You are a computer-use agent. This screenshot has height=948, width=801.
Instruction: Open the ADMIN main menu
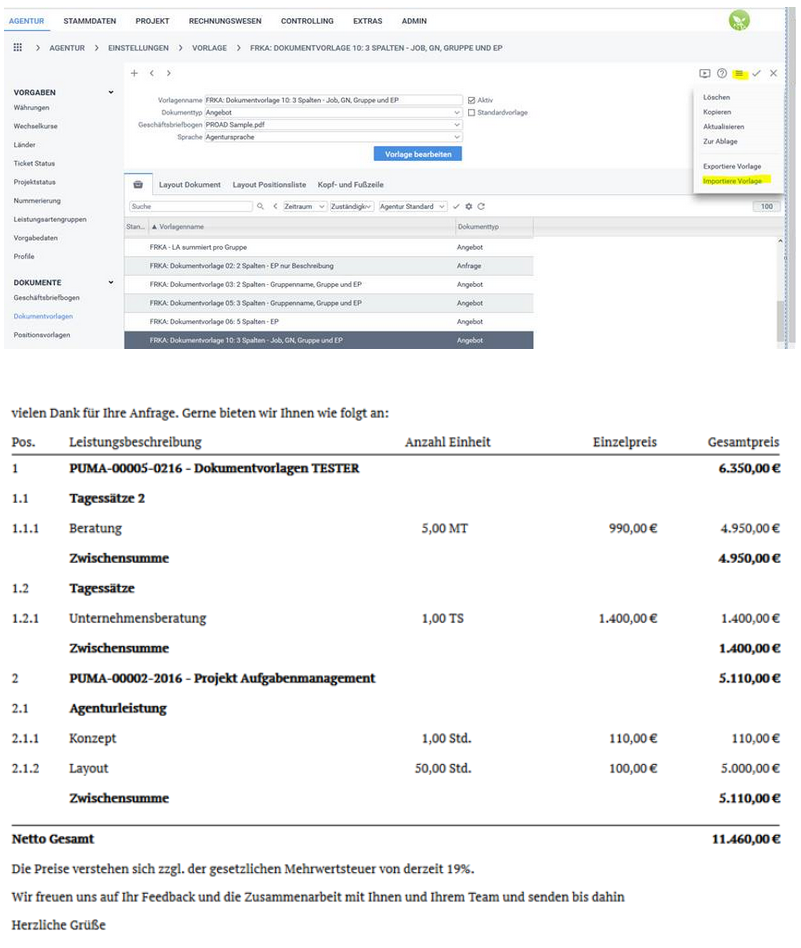point(414,21)
